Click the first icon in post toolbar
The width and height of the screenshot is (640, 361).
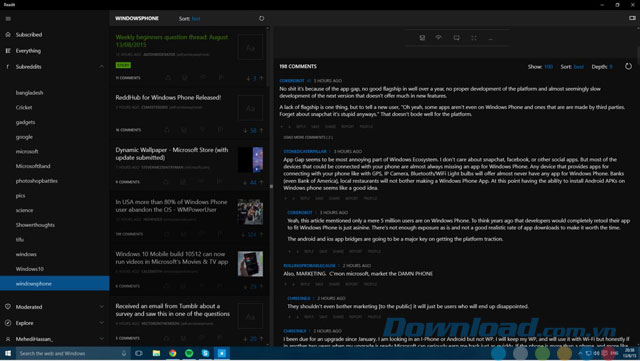click(422, 38)
